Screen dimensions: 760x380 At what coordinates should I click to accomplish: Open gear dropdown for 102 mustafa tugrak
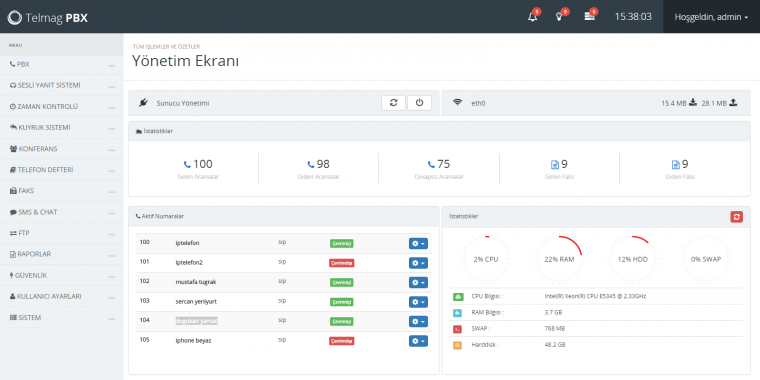[x=418, y=283]
